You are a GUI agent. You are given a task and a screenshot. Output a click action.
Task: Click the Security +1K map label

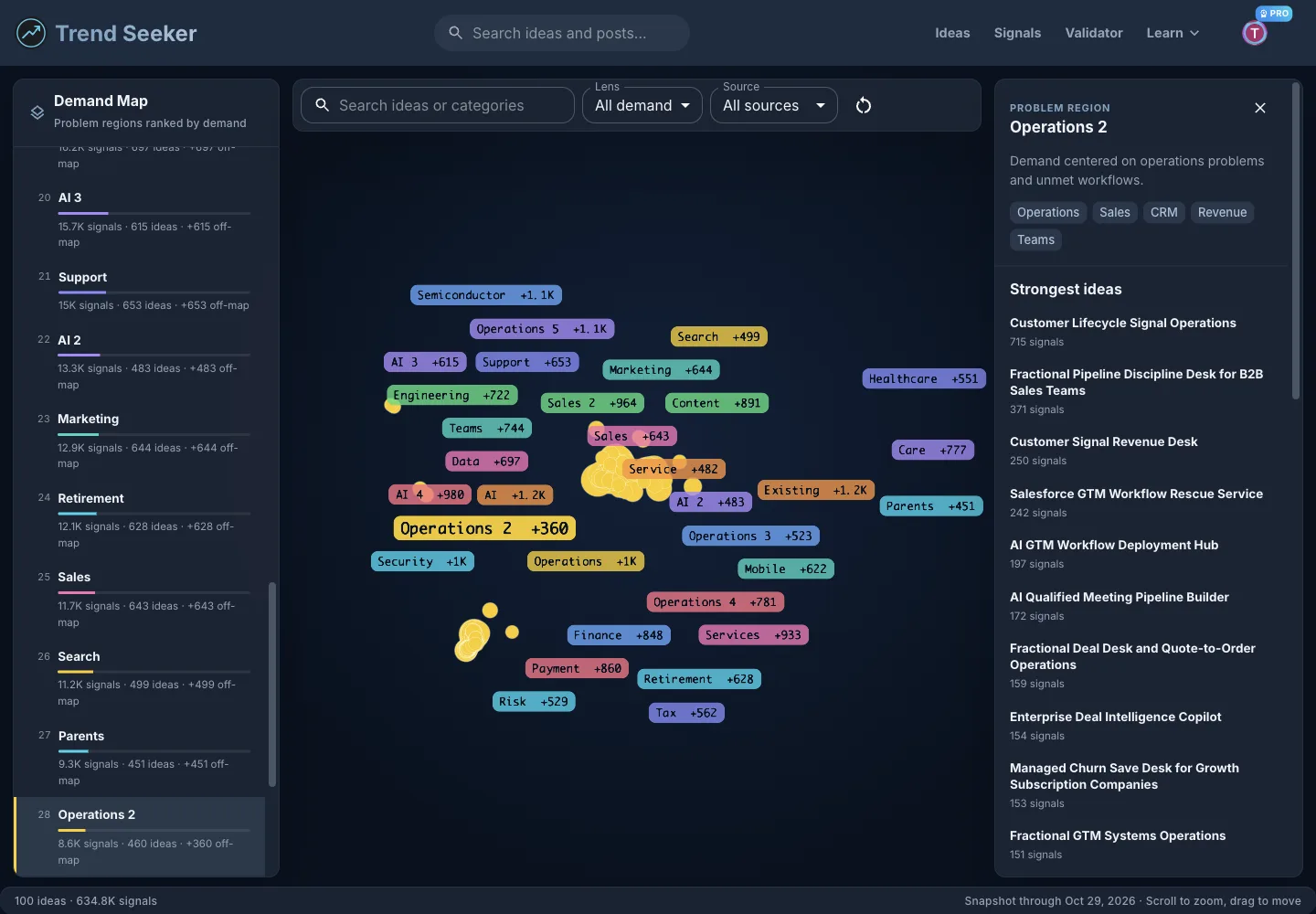pos(422,561)
